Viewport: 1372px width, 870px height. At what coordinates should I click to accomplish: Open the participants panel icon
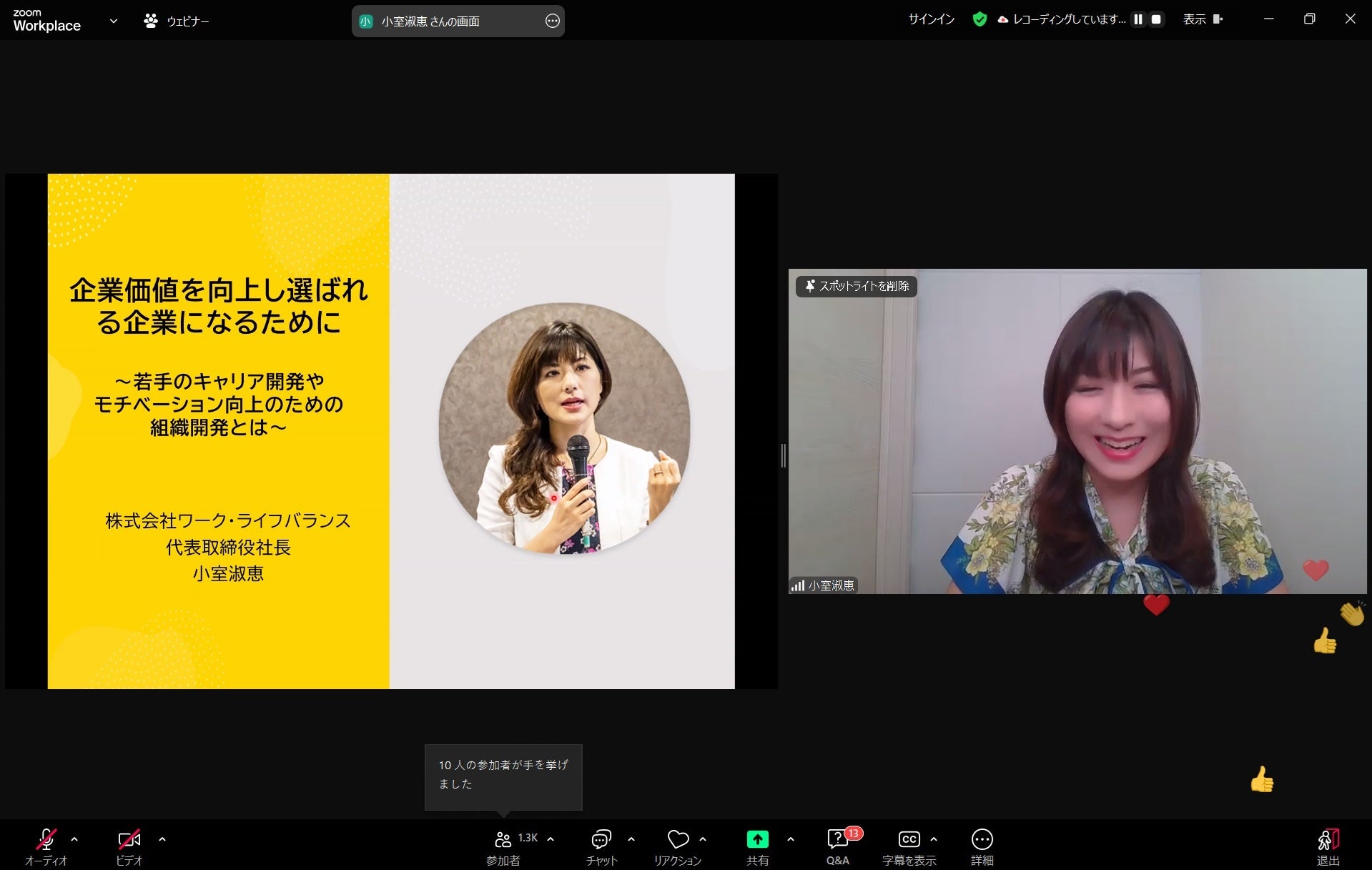(503, 839)
